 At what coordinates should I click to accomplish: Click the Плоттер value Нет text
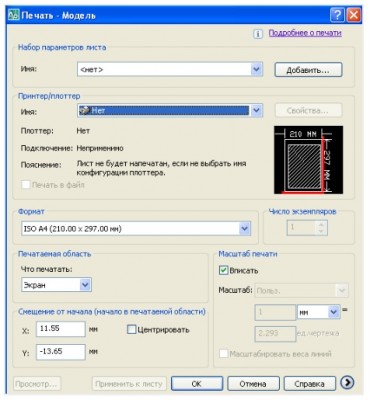click(83, 131)
